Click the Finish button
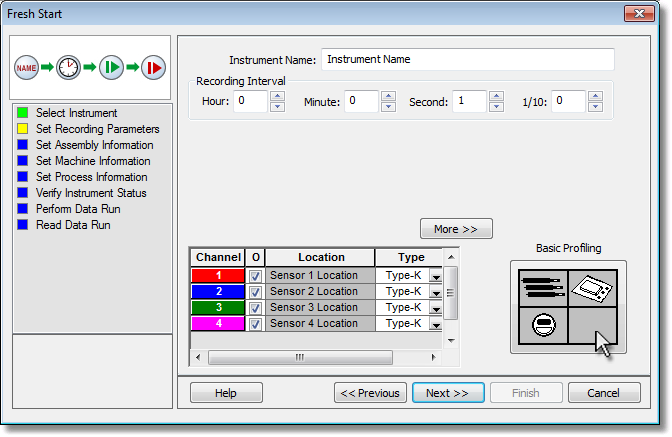This screenshot has width=672, height=437. pos(526,392)
